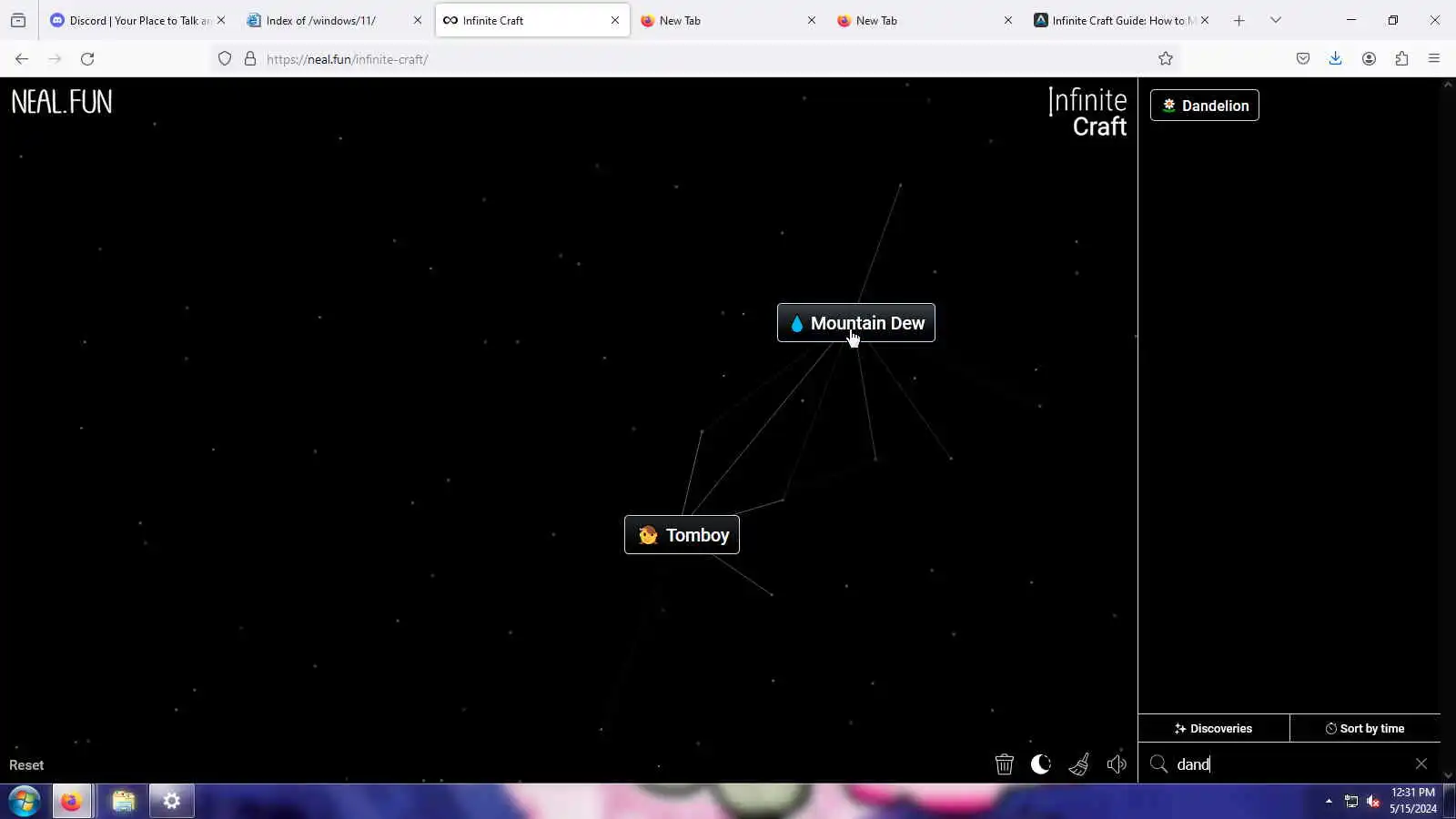Image resolution: width=1456 pixels, height=819 pixels.
Task: Clear the search field with the X
Action: coord(1421,763)
